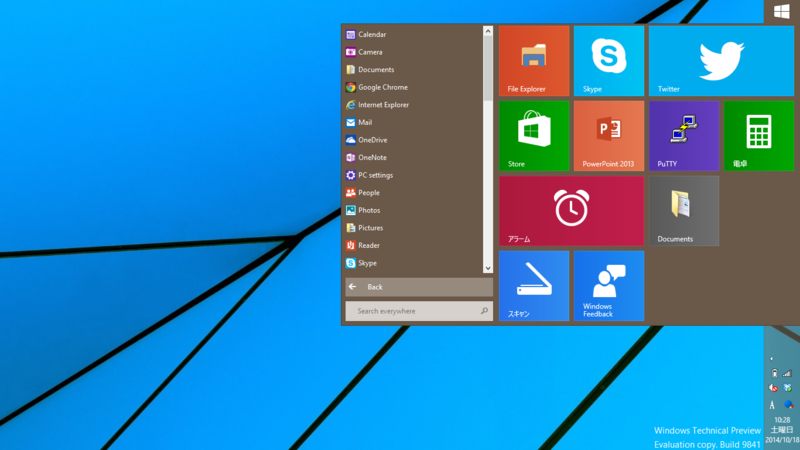Click the app list scrollbar thumb

(x=488, y=68)
